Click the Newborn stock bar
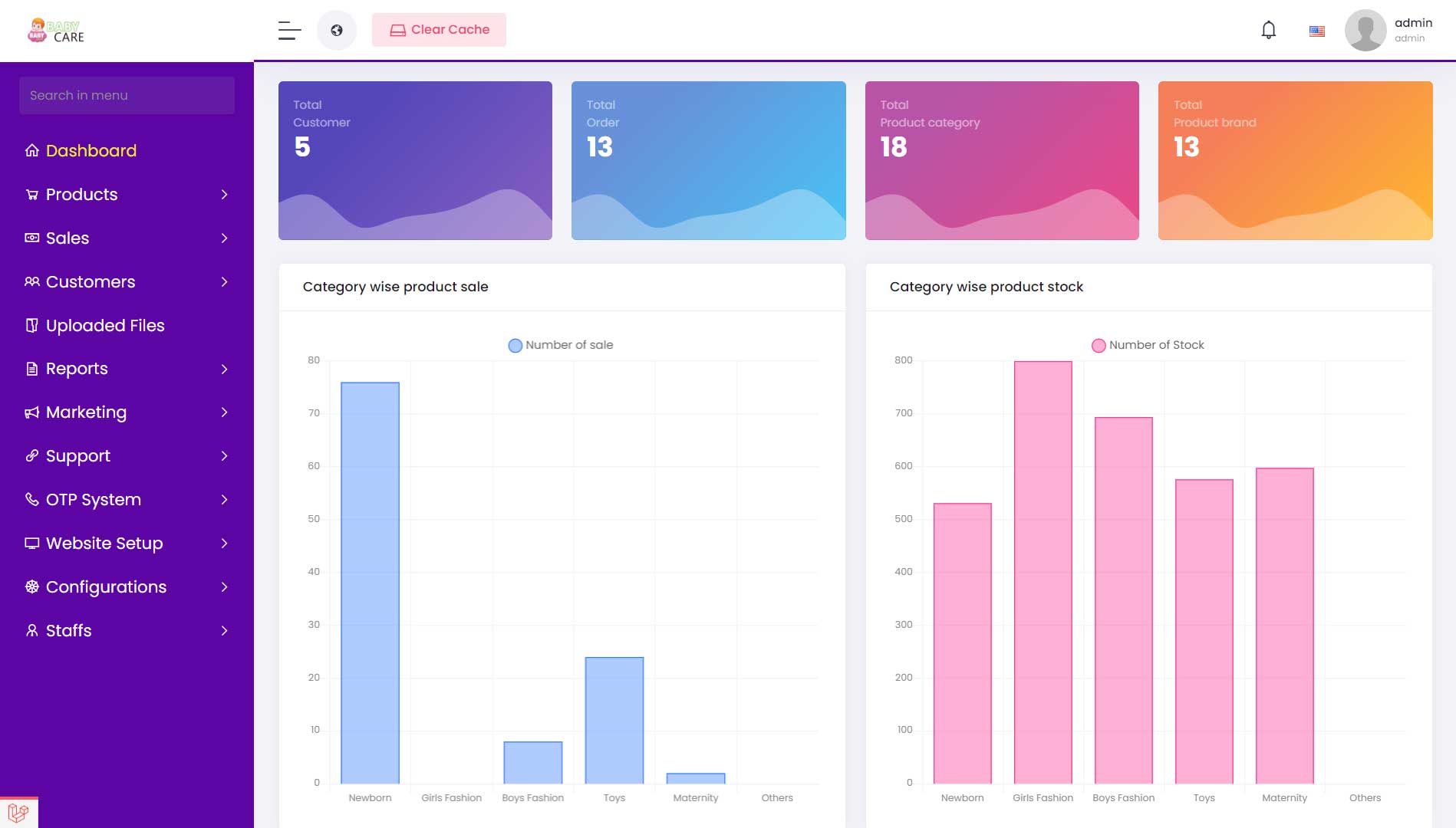Screen dimensions: 1456x828 point(963,643)
